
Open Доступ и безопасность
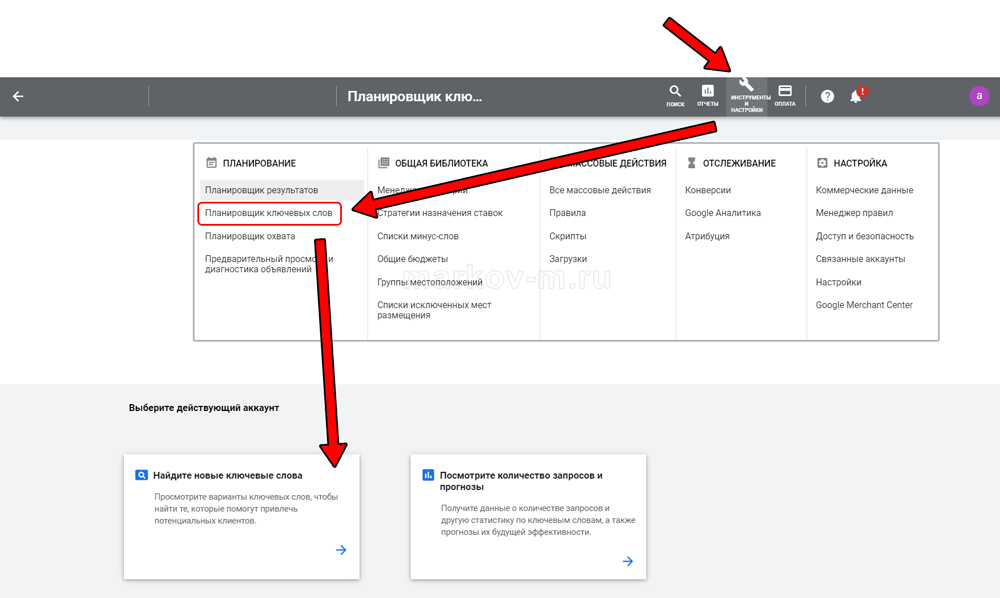click(865, 236)
